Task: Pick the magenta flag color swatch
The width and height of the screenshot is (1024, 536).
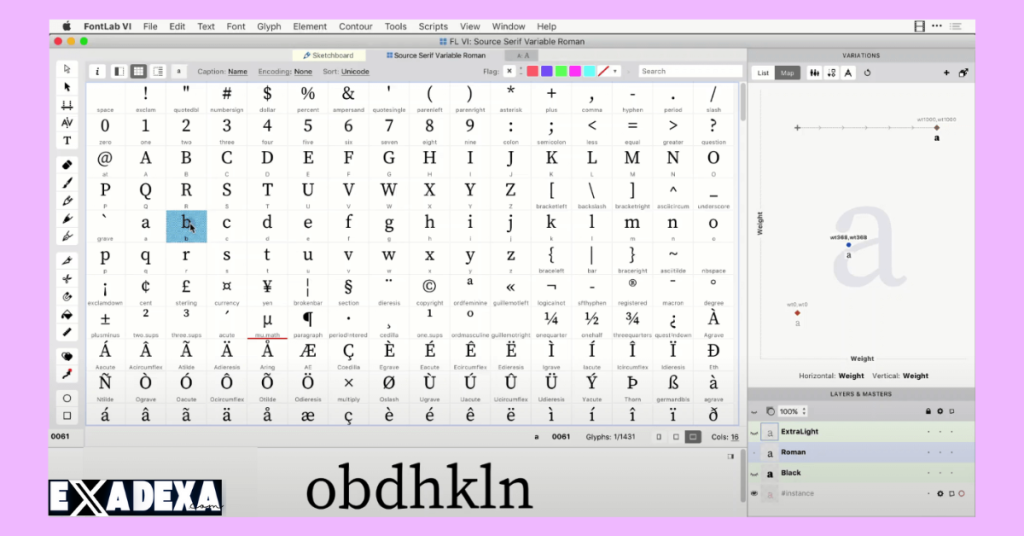Action: 575,71
